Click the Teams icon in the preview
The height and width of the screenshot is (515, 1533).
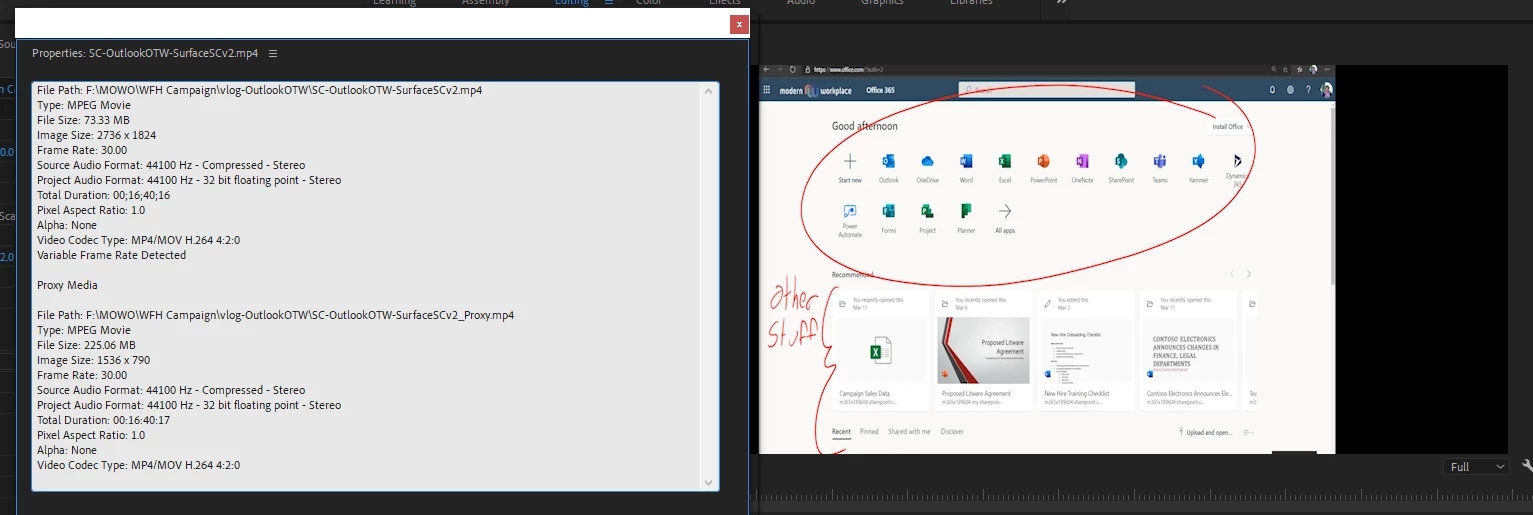pos(1159,161)
